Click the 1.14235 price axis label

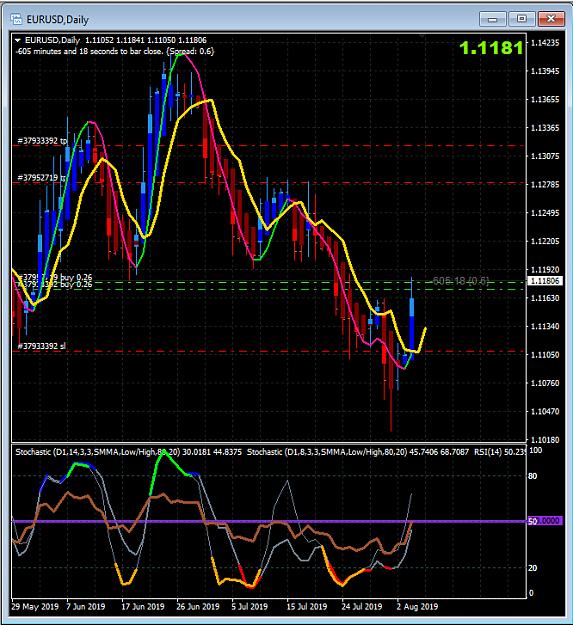[x=545, y=43]
